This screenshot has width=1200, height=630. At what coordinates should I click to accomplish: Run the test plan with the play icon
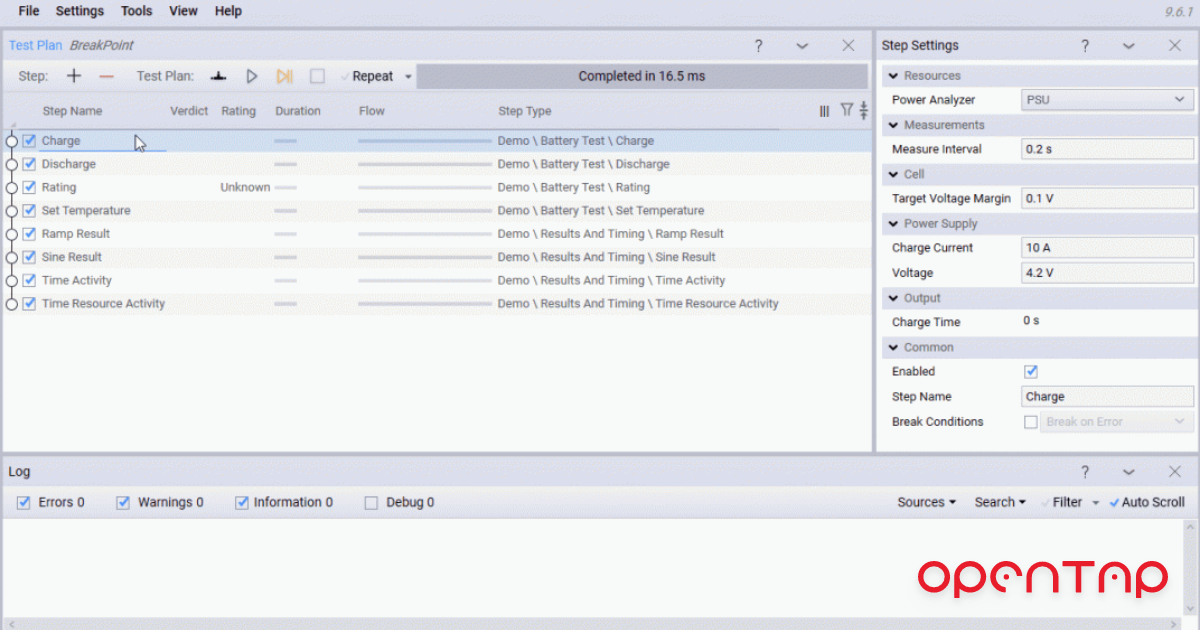point(251,75)
